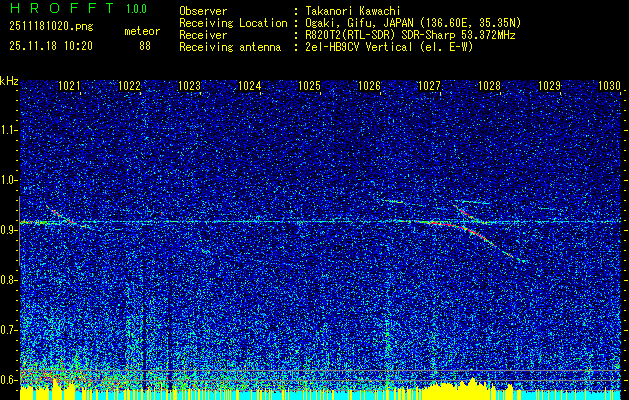Click the 0.8 kHz frequency label
The width and height of the screenshot is (629, 400).
[x=8, y=280]
